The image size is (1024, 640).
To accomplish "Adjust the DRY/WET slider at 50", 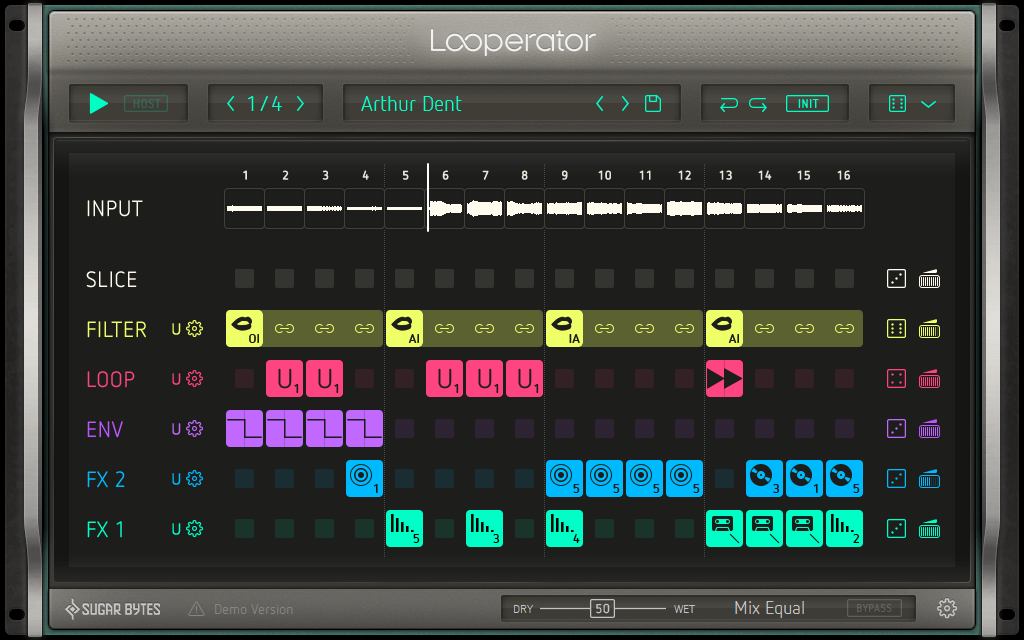I will (x=602, y=609).
